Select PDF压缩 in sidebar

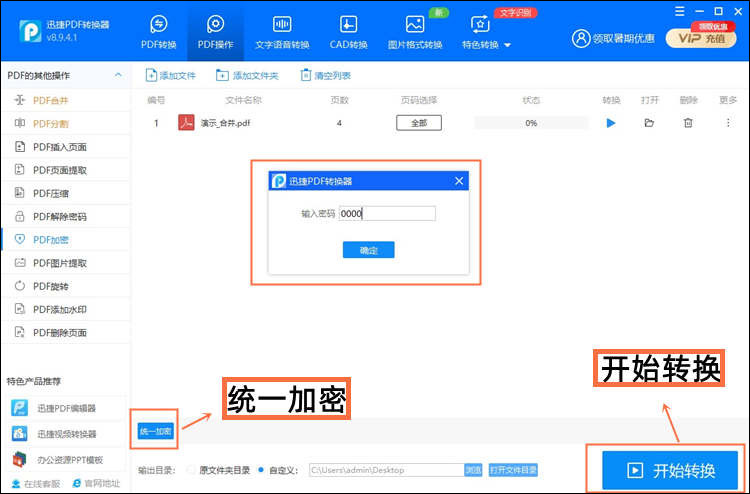tap(66, 193)
